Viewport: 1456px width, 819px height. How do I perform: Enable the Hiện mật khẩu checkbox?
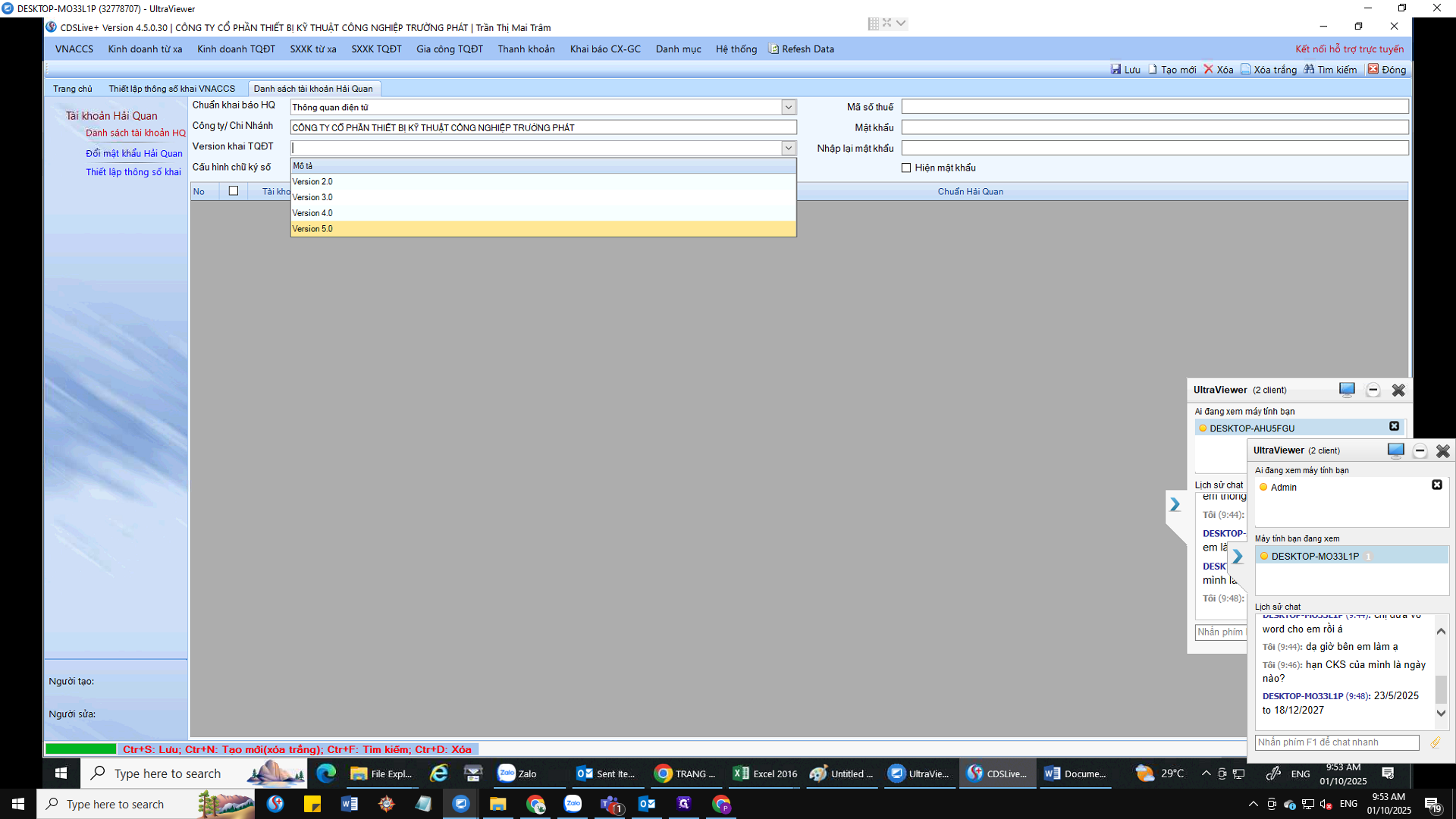[906, 168]
